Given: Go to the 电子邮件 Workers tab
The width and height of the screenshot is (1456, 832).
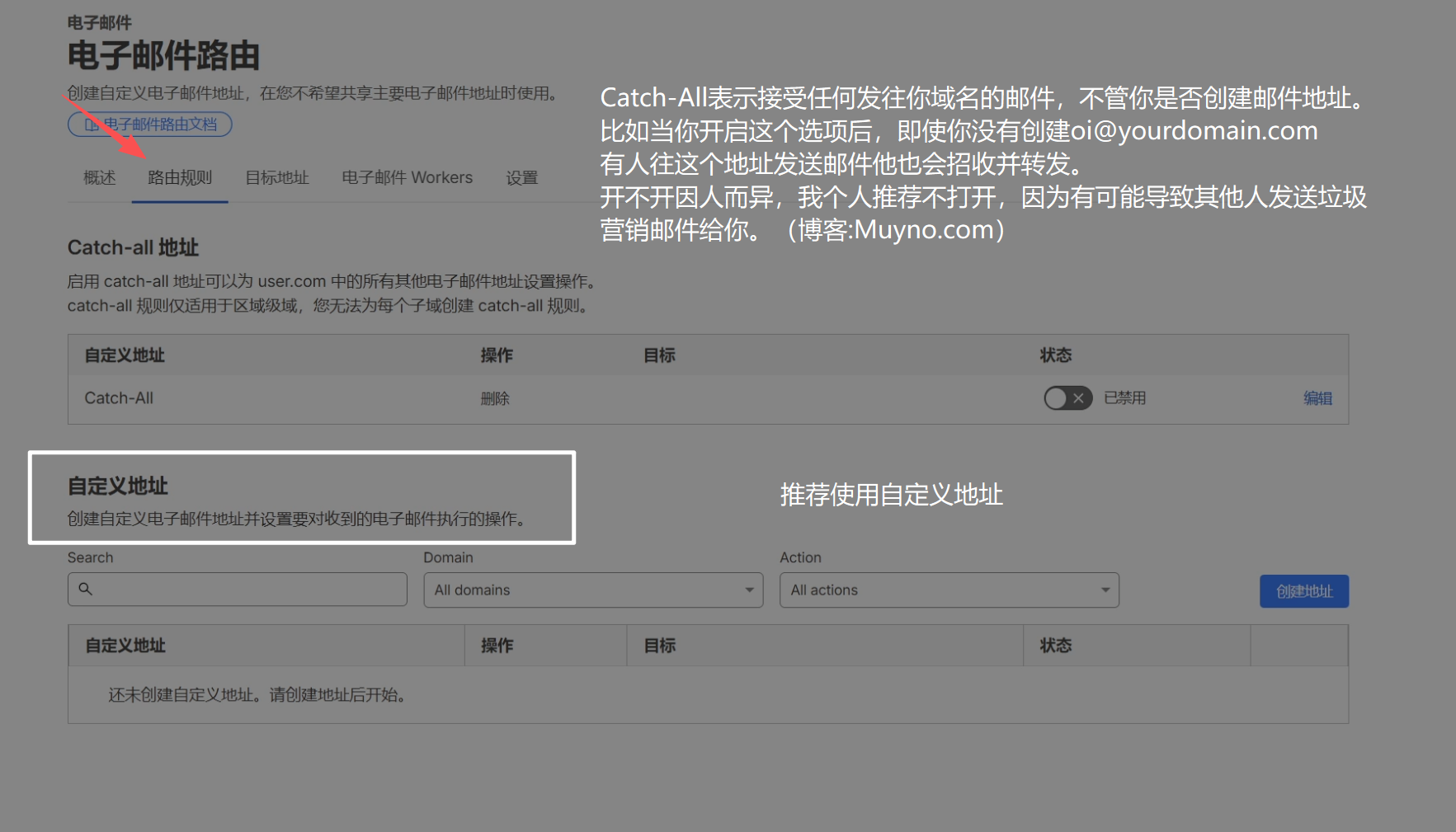Looking at the screenshot, I should click(x=408, y=178).
